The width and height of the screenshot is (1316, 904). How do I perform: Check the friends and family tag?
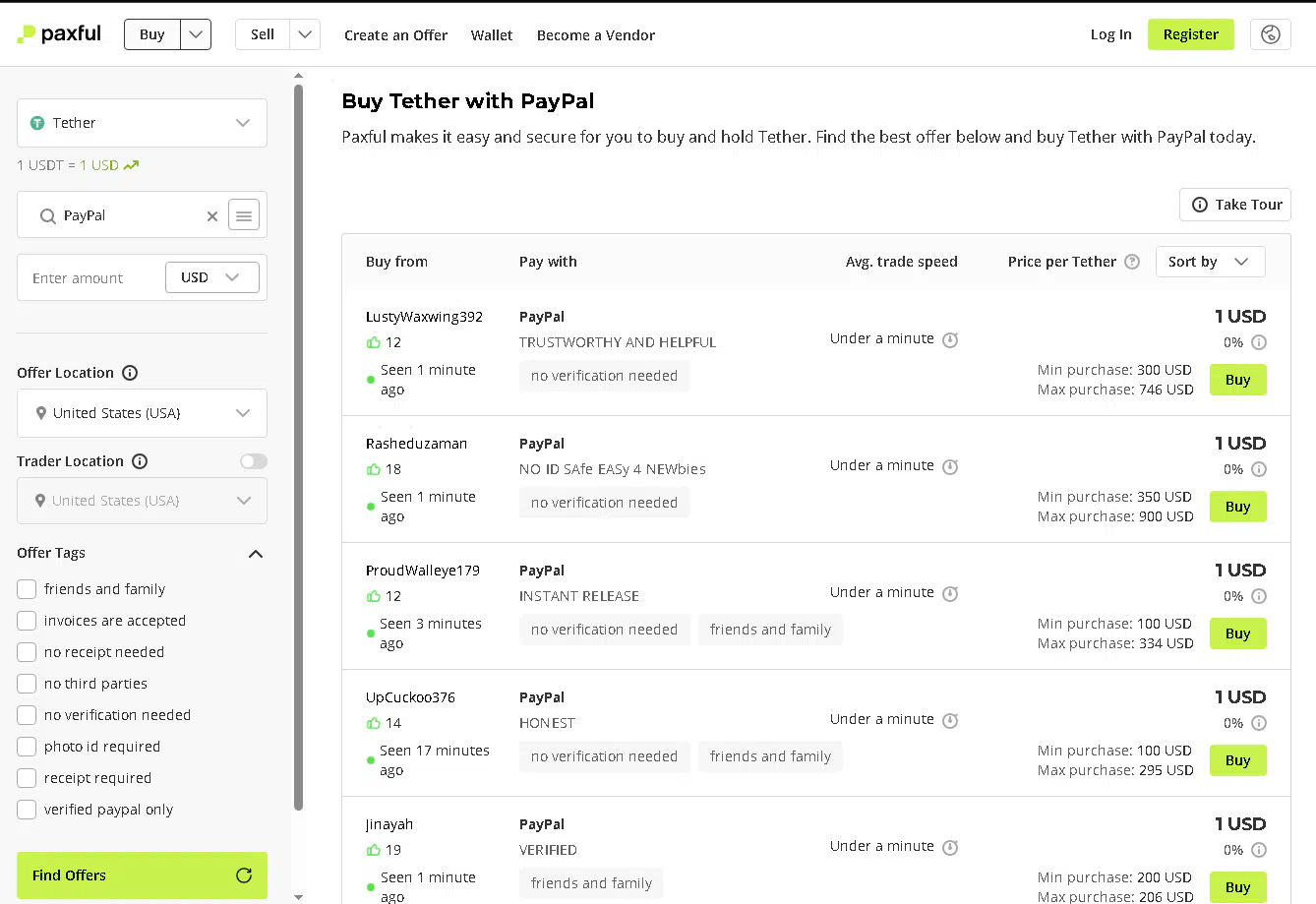click(x=27, y=589)
